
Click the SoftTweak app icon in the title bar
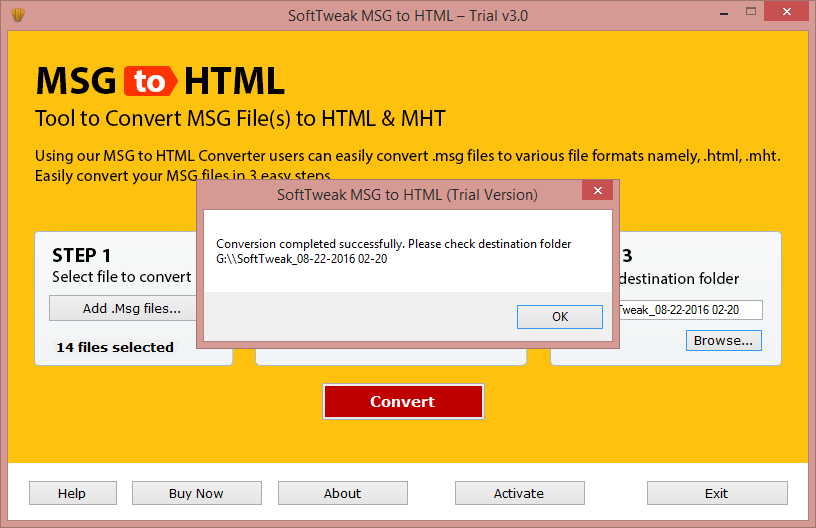coord(18,15)
